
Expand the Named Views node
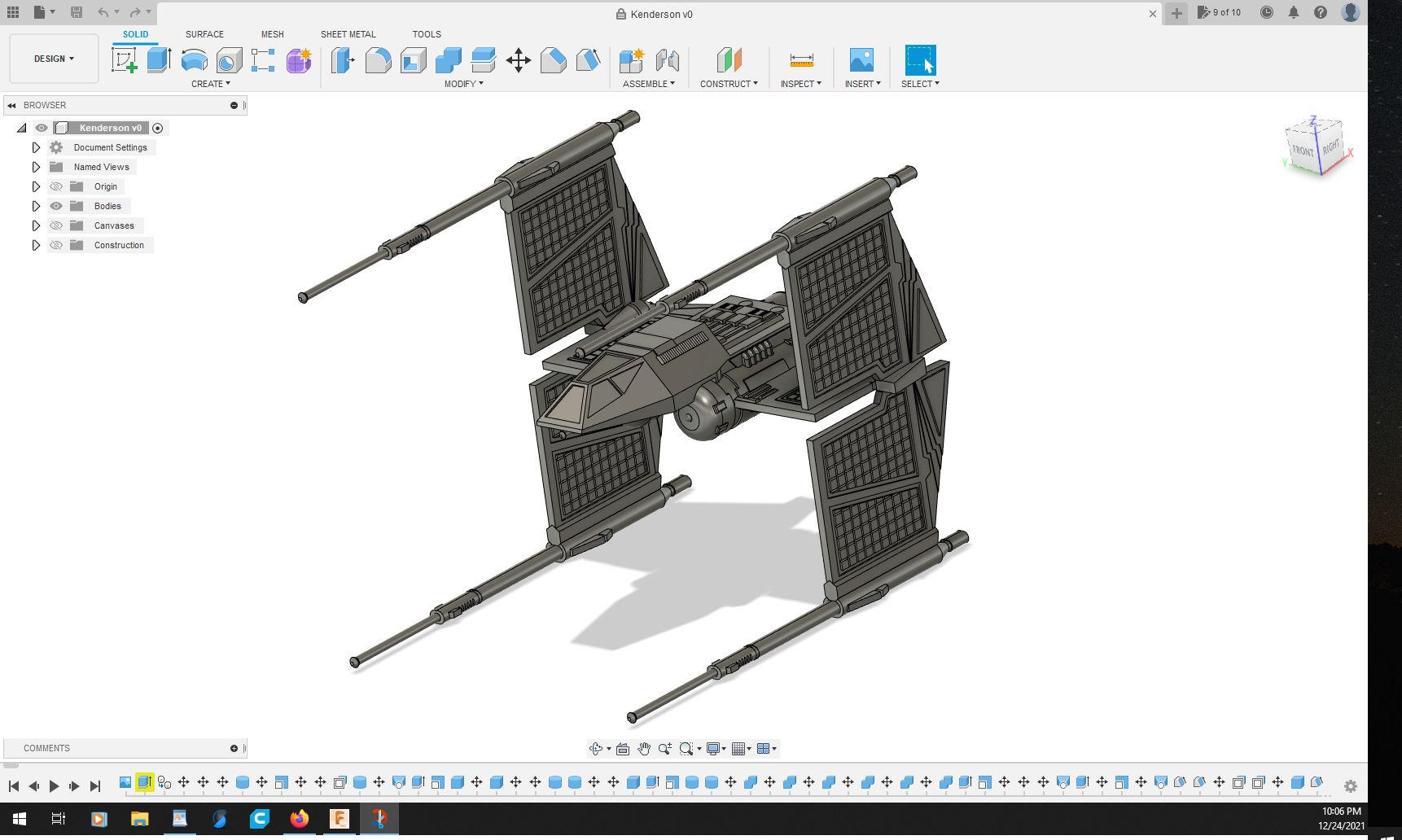(36, 167)
